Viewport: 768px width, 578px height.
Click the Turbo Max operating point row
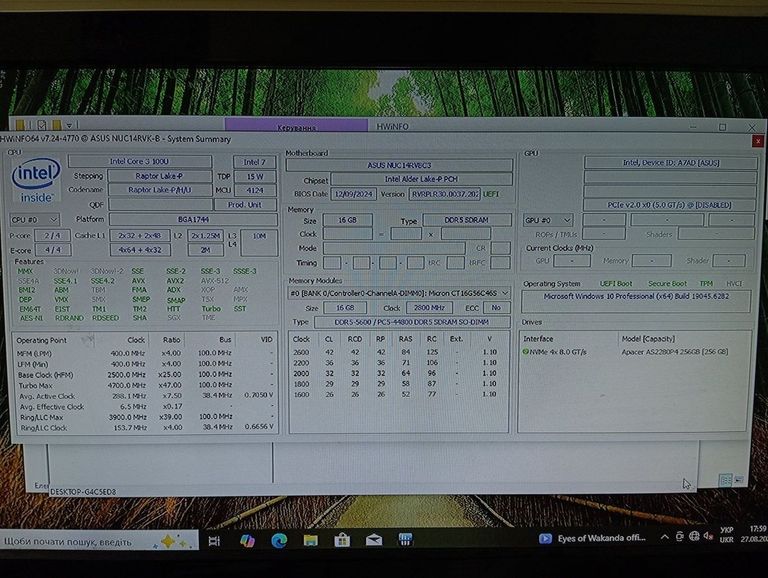click(145, 385)
